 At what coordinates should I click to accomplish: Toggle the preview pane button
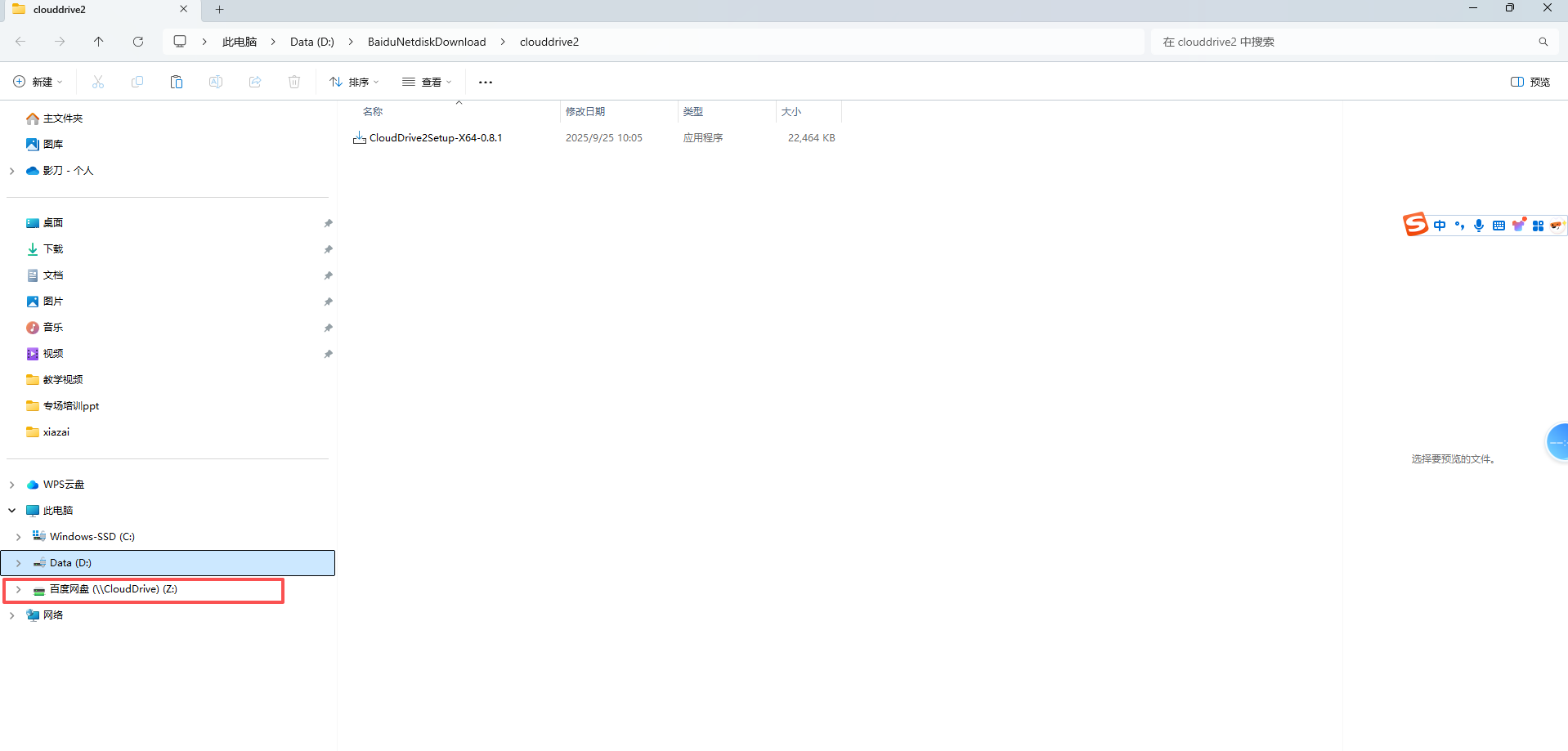coord(1530,82)
